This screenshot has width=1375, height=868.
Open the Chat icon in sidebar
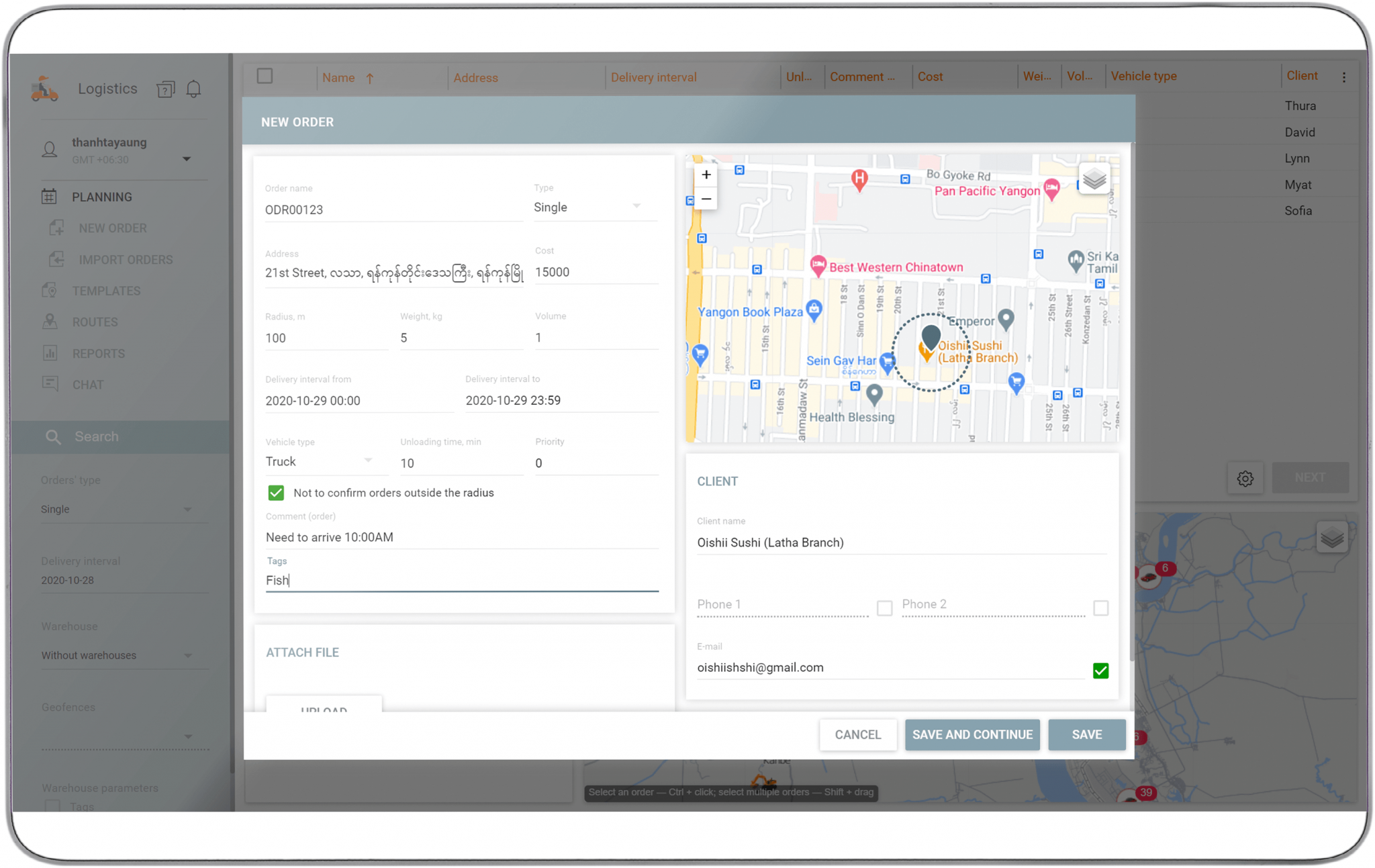pyautogui.click(x=50, y=383)
